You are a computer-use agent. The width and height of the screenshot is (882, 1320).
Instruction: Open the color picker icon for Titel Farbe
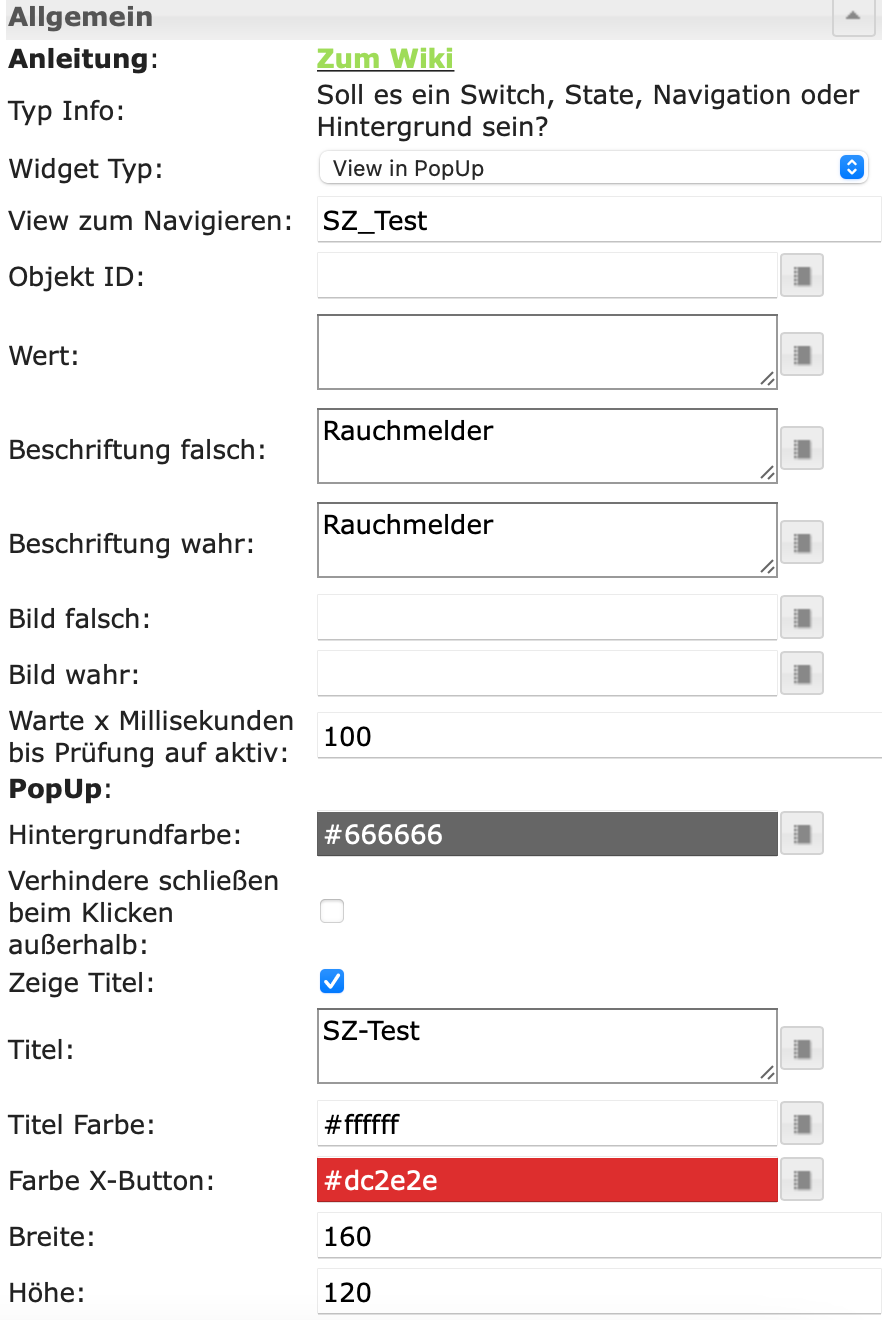tap(801, 1123)
